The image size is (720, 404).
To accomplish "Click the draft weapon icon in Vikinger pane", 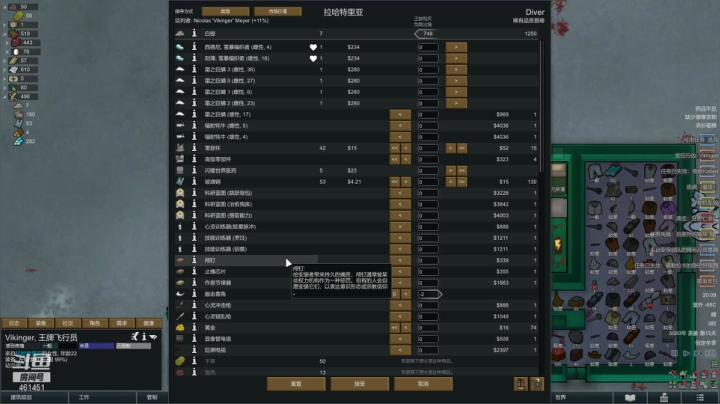I will [x=135, y=337].
